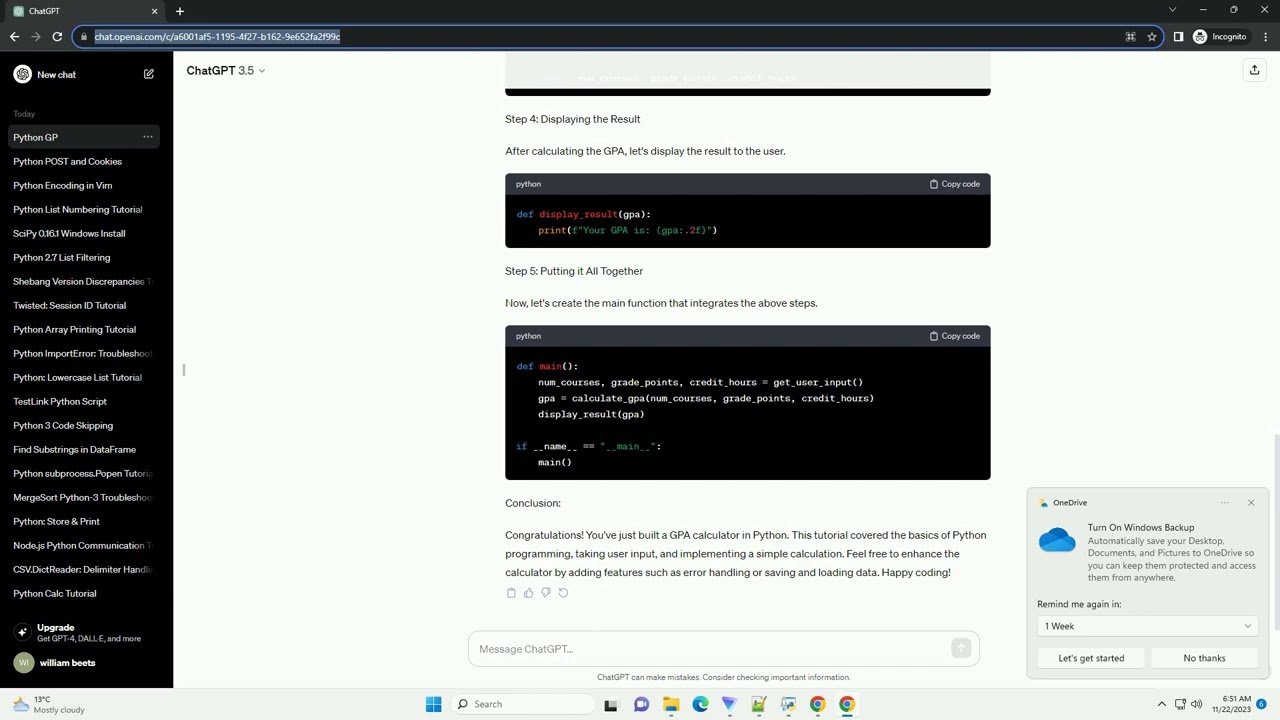Open the william beets account menu
This screenshot has width=1280, height=720.
click(86, 663)
